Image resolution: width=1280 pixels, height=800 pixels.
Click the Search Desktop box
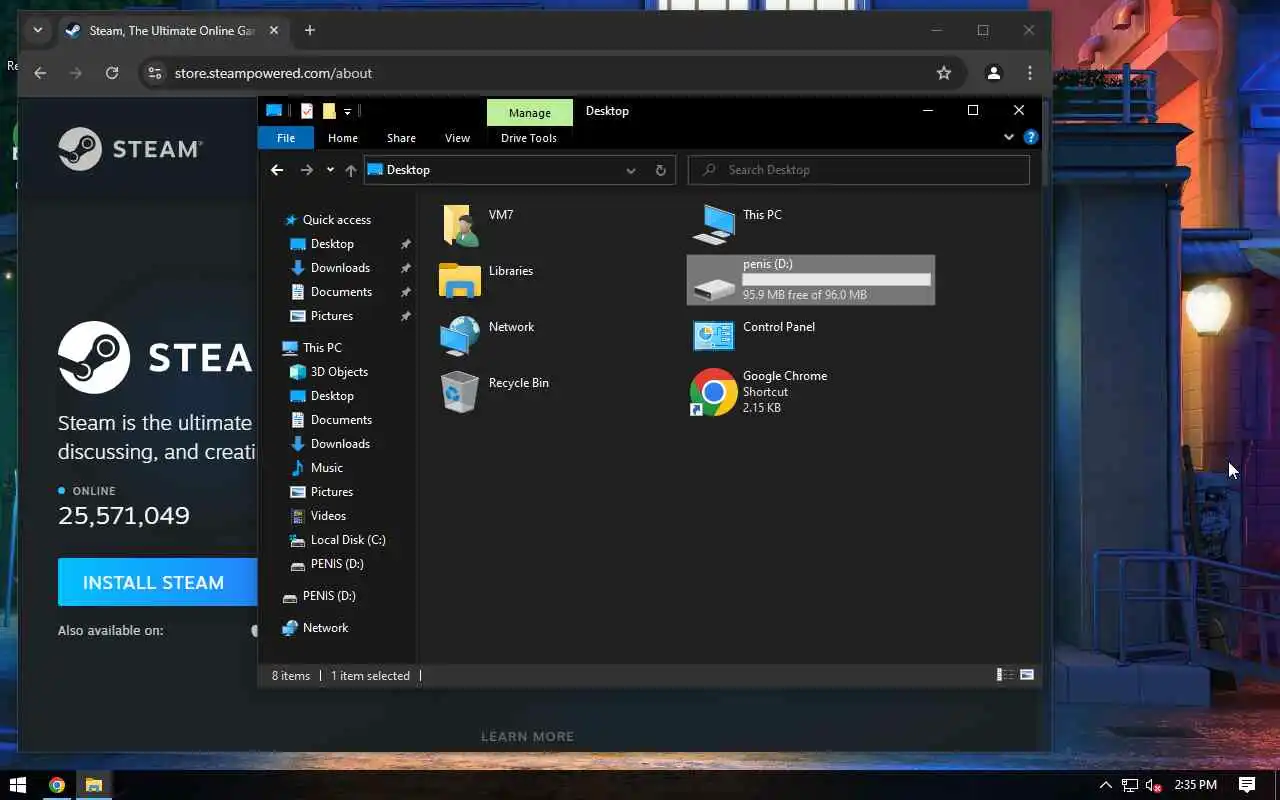(859, 170)
